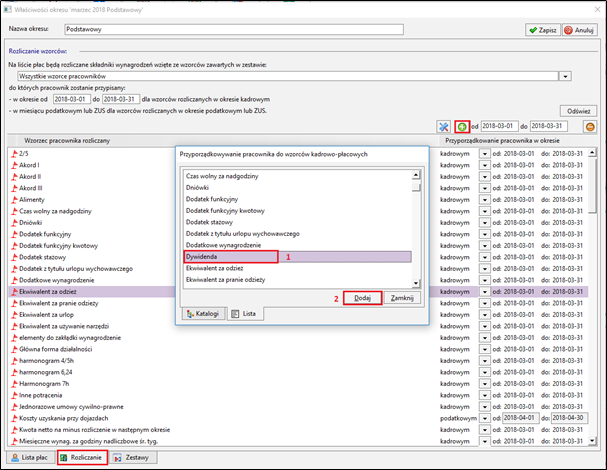
Task: Cancel with the Anuluj button
Action: point(580,30)
